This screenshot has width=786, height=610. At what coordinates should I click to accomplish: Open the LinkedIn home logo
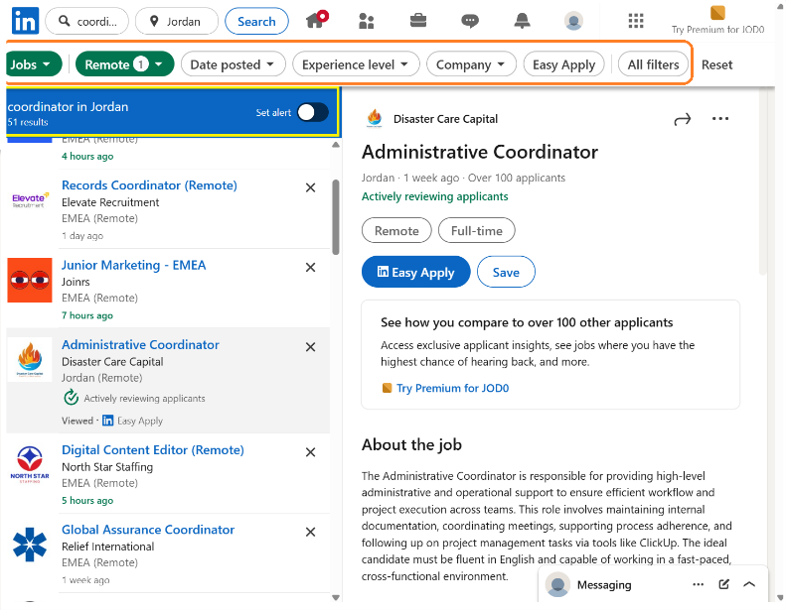[25, 21]
